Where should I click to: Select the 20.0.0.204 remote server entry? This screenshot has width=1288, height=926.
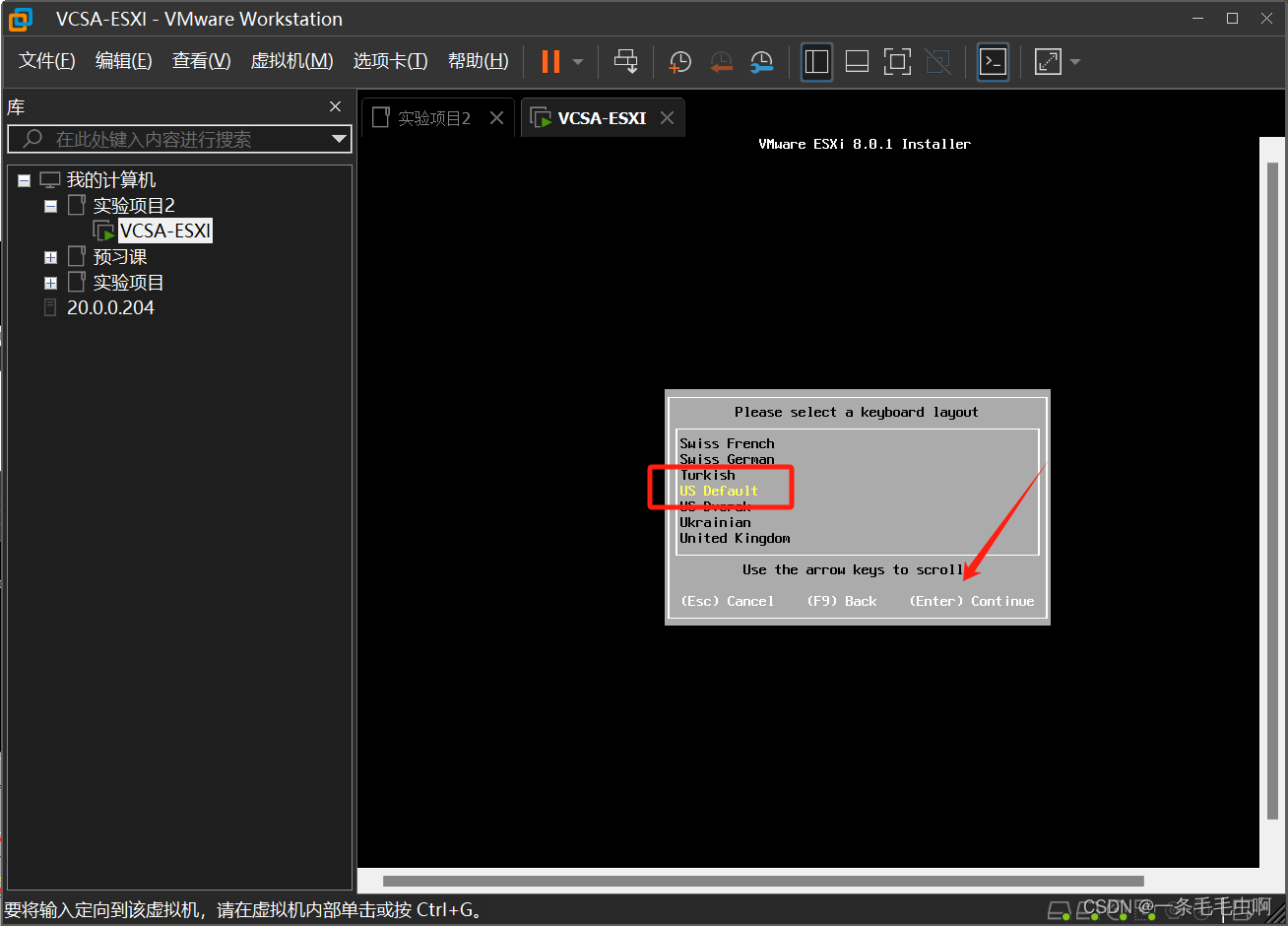coord(110,308)
